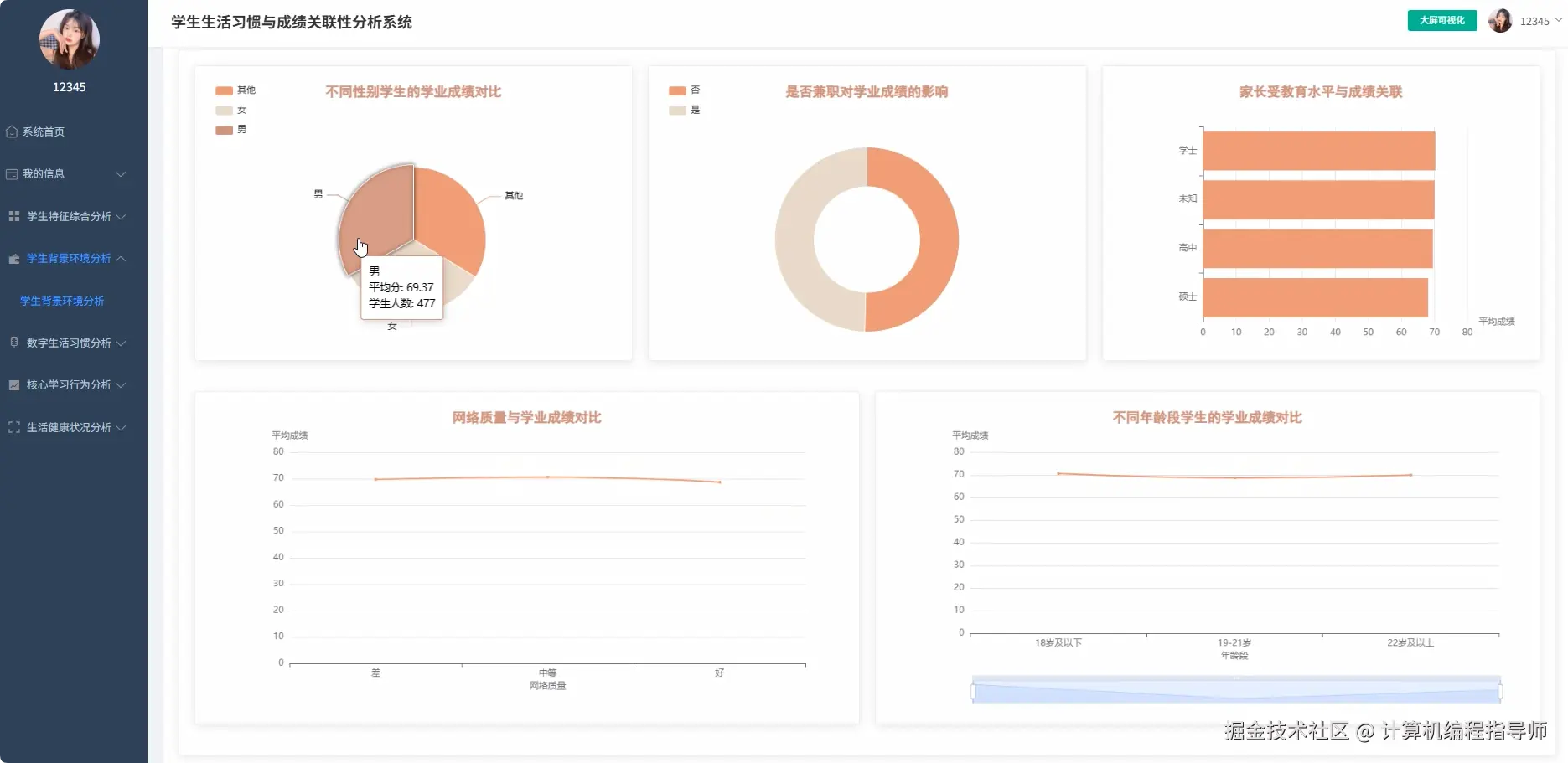
Task: Click the 不同年龄段学生的学业成绩对比 title
Action: pyautogui.click(x=1207, y=418)
